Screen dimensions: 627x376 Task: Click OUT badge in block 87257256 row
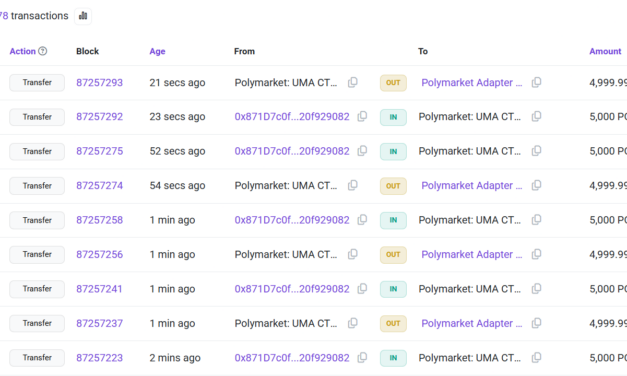click(393, 255)
